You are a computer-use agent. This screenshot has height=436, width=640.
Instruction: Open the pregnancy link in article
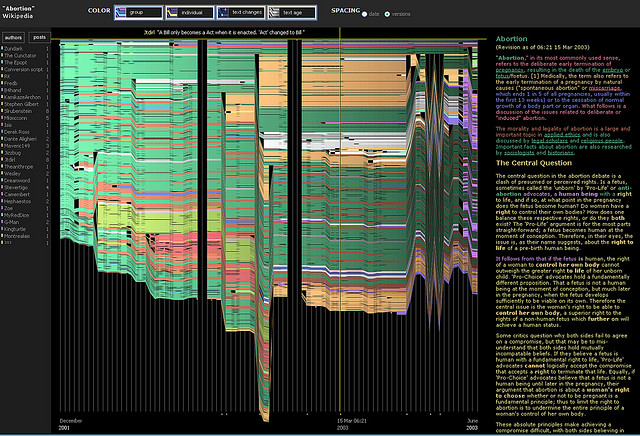point(509,70)
